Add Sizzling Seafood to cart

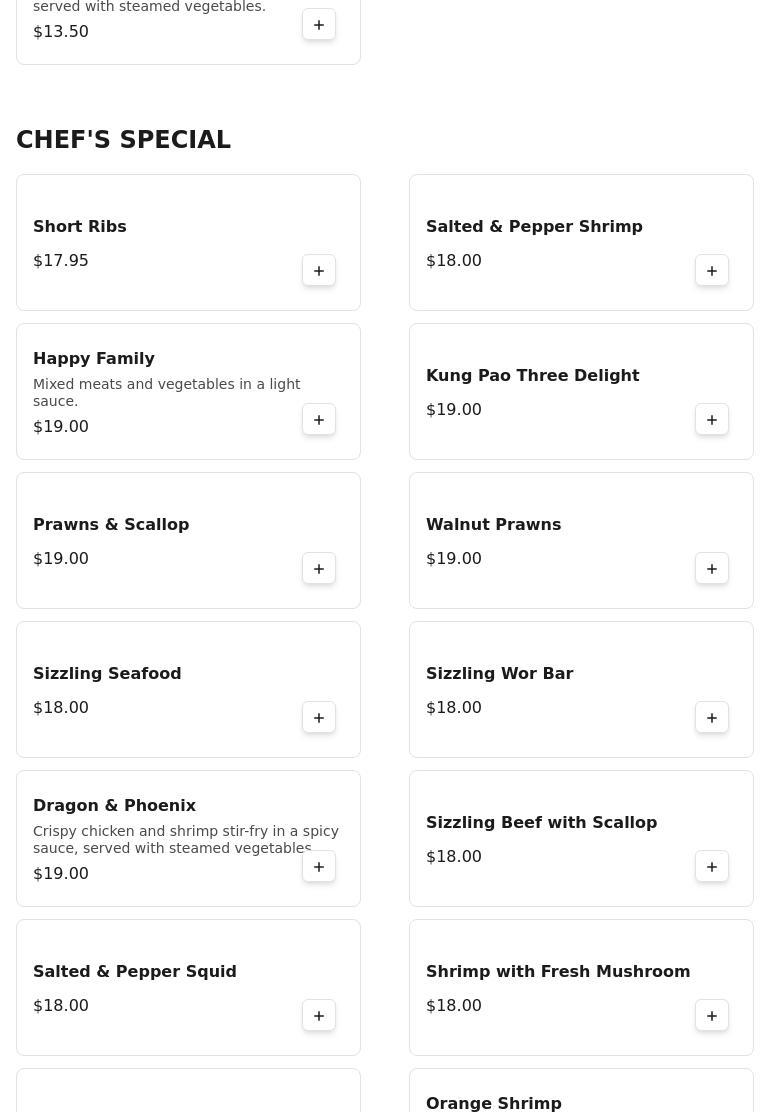319,718
